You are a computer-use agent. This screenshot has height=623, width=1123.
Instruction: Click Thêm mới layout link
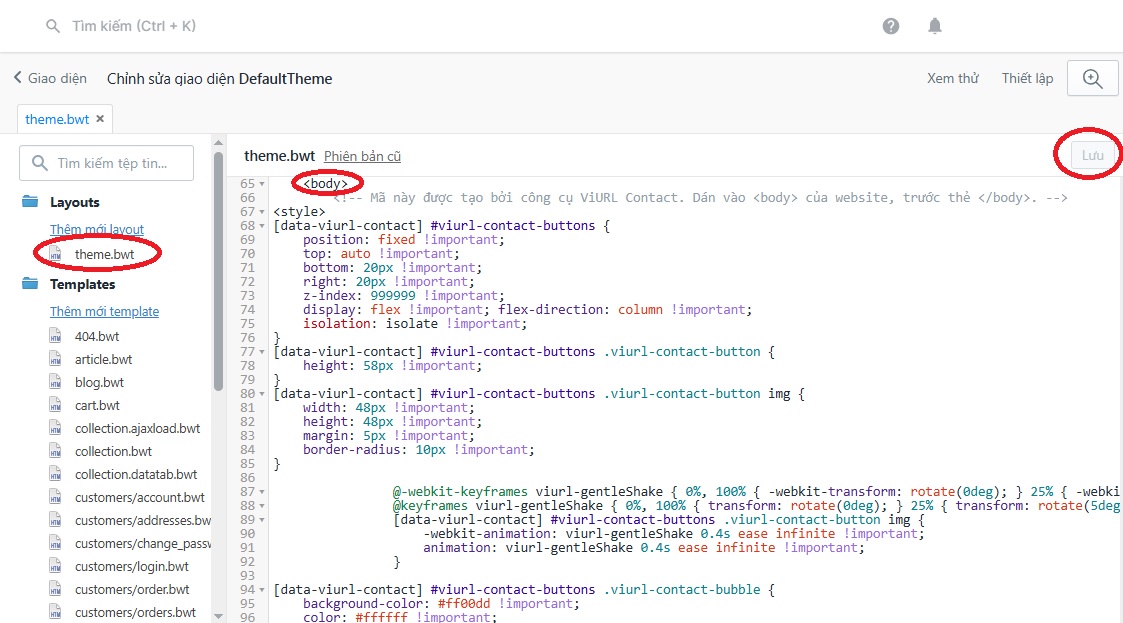pos(97,229)
